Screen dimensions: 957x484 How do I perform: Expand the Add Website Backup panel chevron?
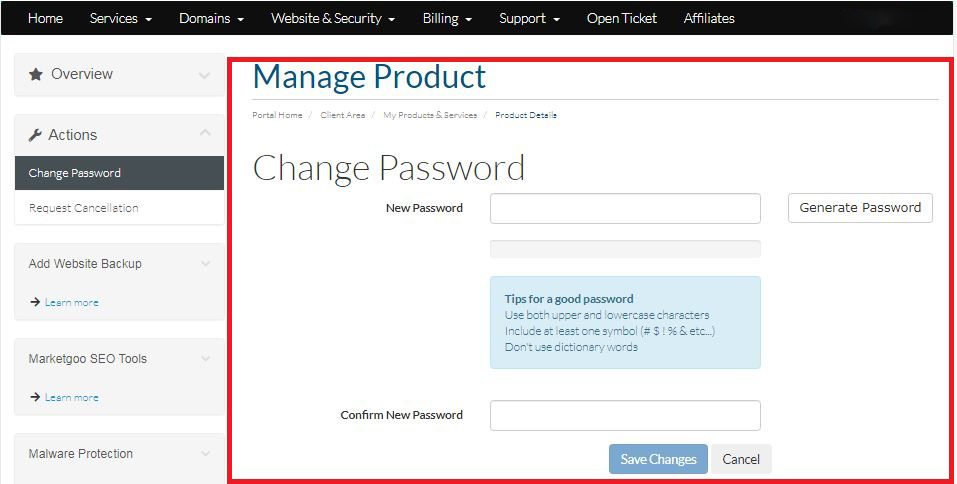[205, 264]
